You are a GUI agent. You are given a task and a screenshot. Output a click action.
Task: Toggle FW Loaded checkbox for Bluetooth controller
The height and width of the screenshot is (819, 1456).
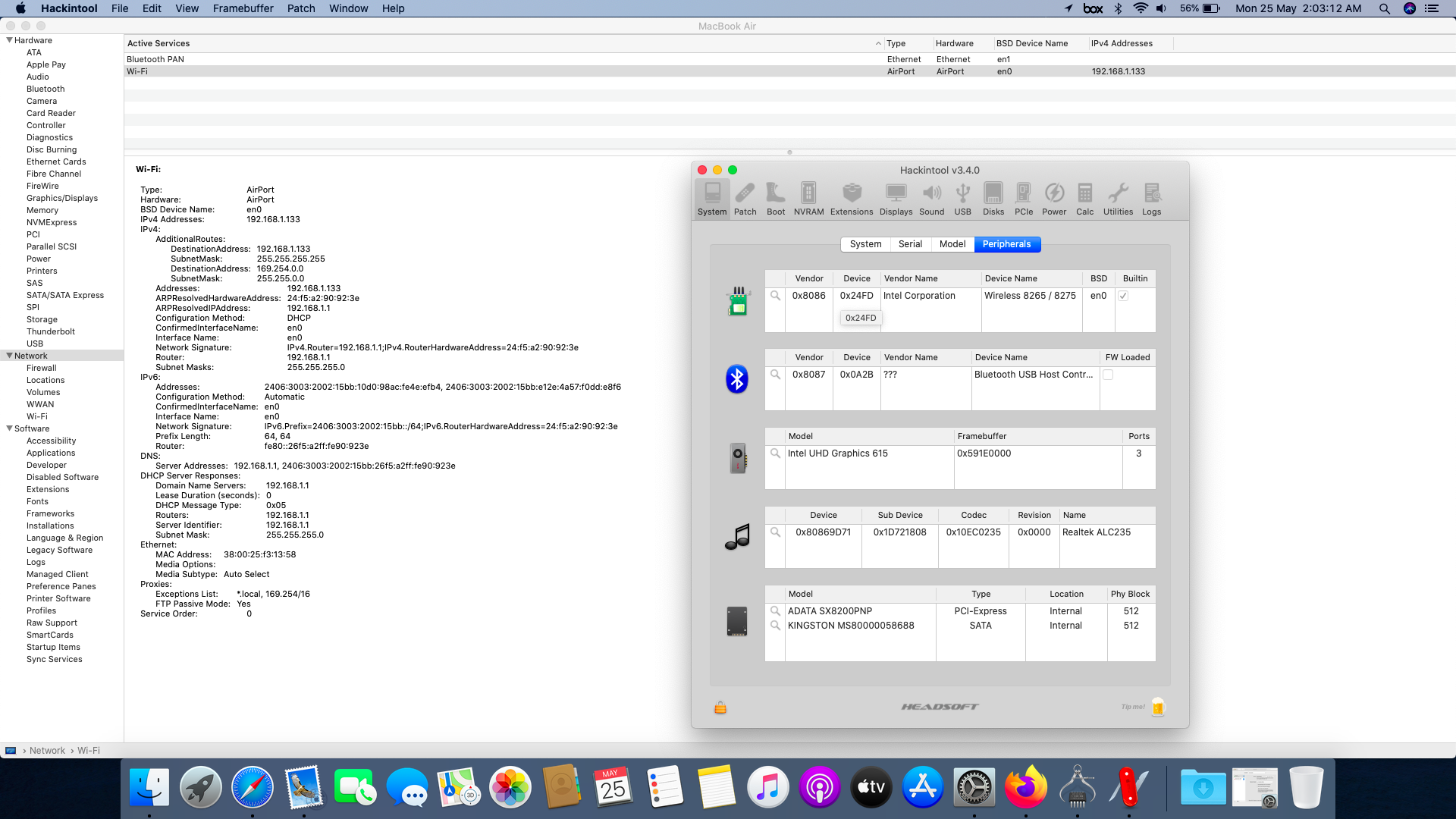click(x=1108, y=375)
